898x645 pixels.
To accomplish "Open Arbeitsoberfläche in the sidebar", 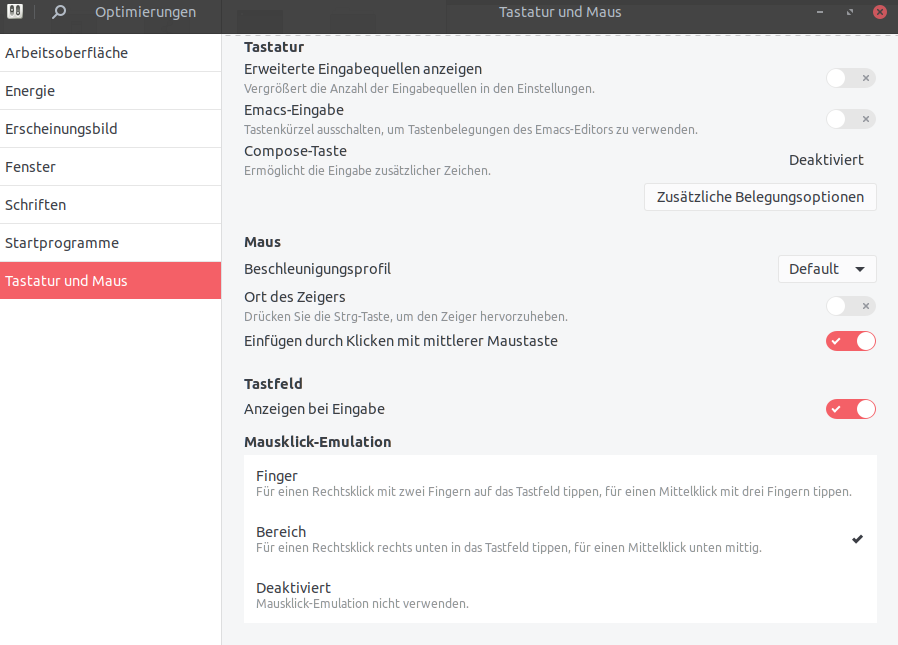I will 111,53.
